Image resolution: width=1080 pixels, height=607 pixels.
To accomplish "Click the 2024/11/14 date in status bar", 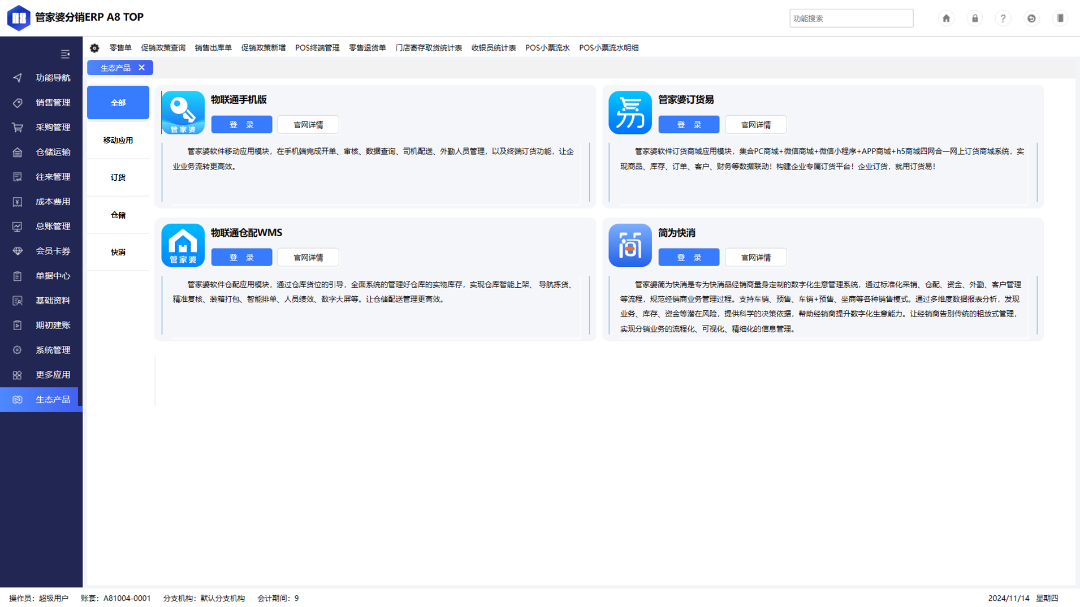I will point(1009,599).
